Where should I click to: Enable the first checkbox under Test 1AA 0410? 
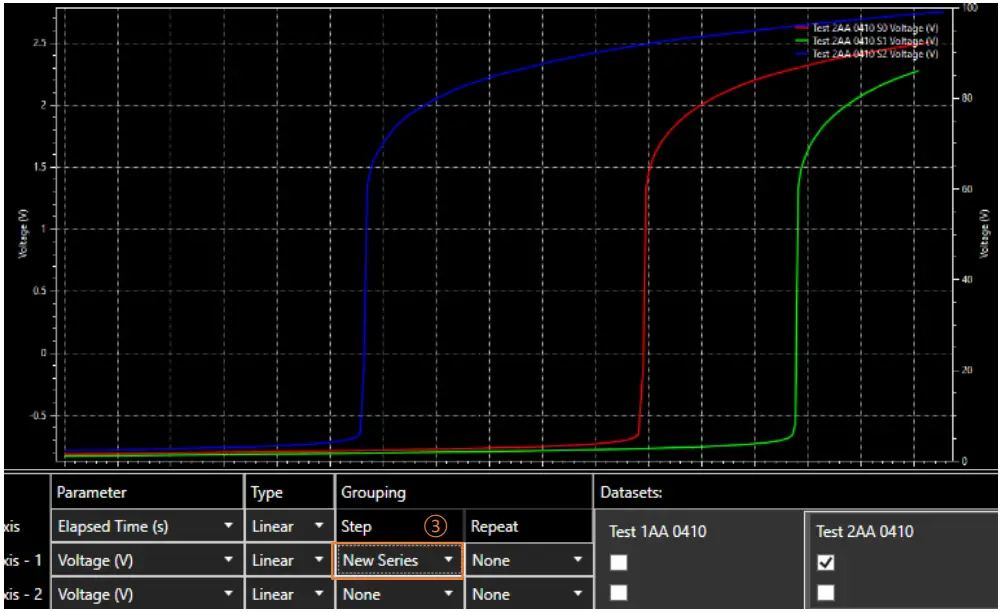tap(618, 560)
